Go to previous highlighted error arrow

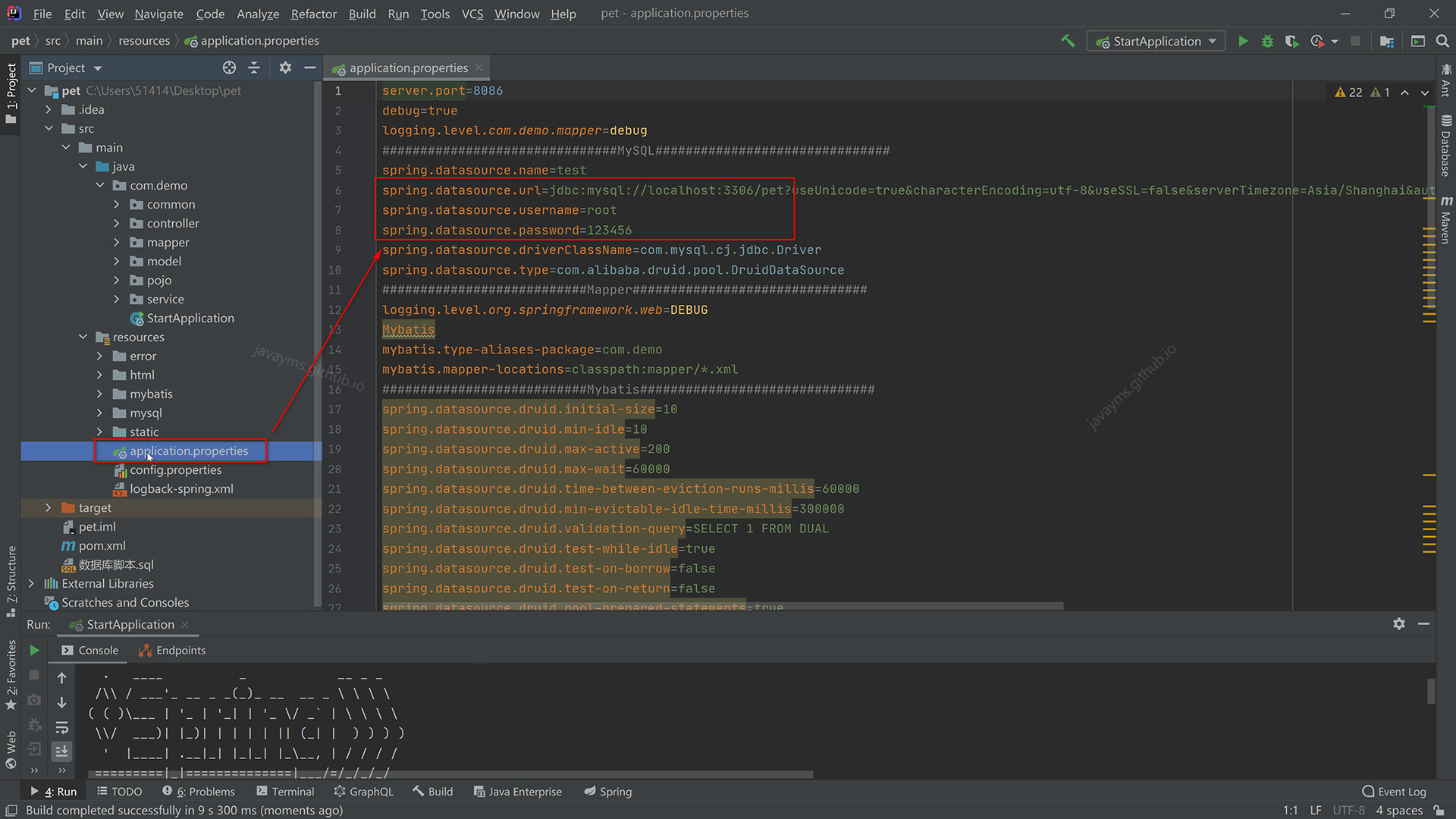coord(1404,93)
